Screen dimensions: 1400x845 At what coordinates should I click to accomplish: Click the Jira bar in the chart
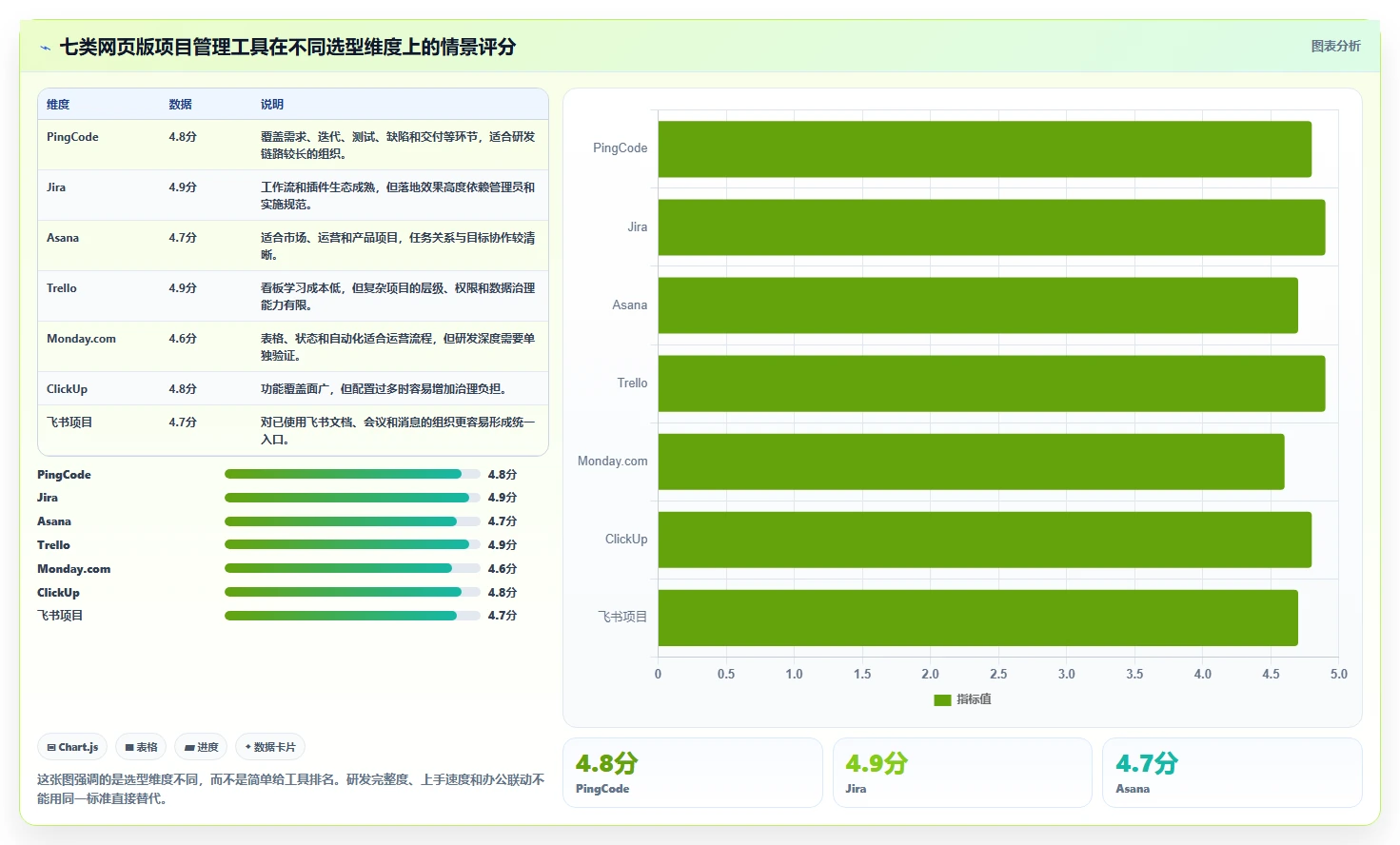coord(991,227)
